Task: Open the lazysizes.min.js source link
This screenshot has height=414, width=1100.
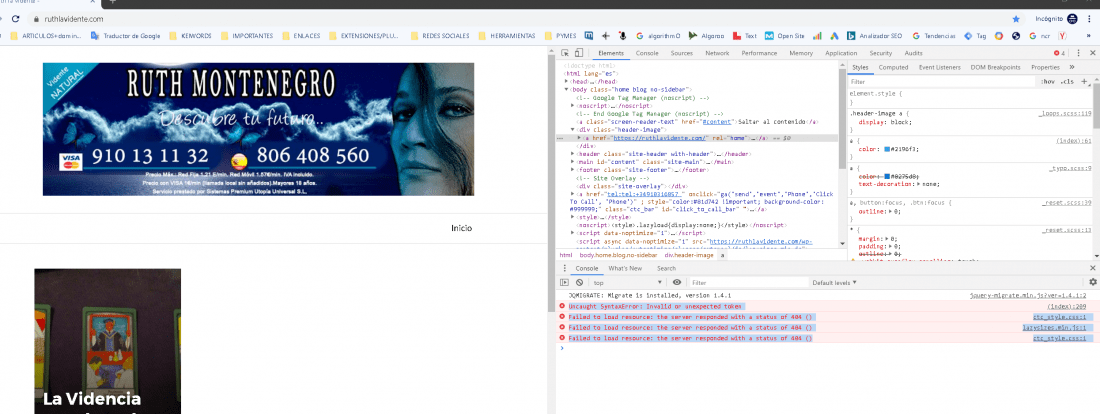Action: [1054, 328]
